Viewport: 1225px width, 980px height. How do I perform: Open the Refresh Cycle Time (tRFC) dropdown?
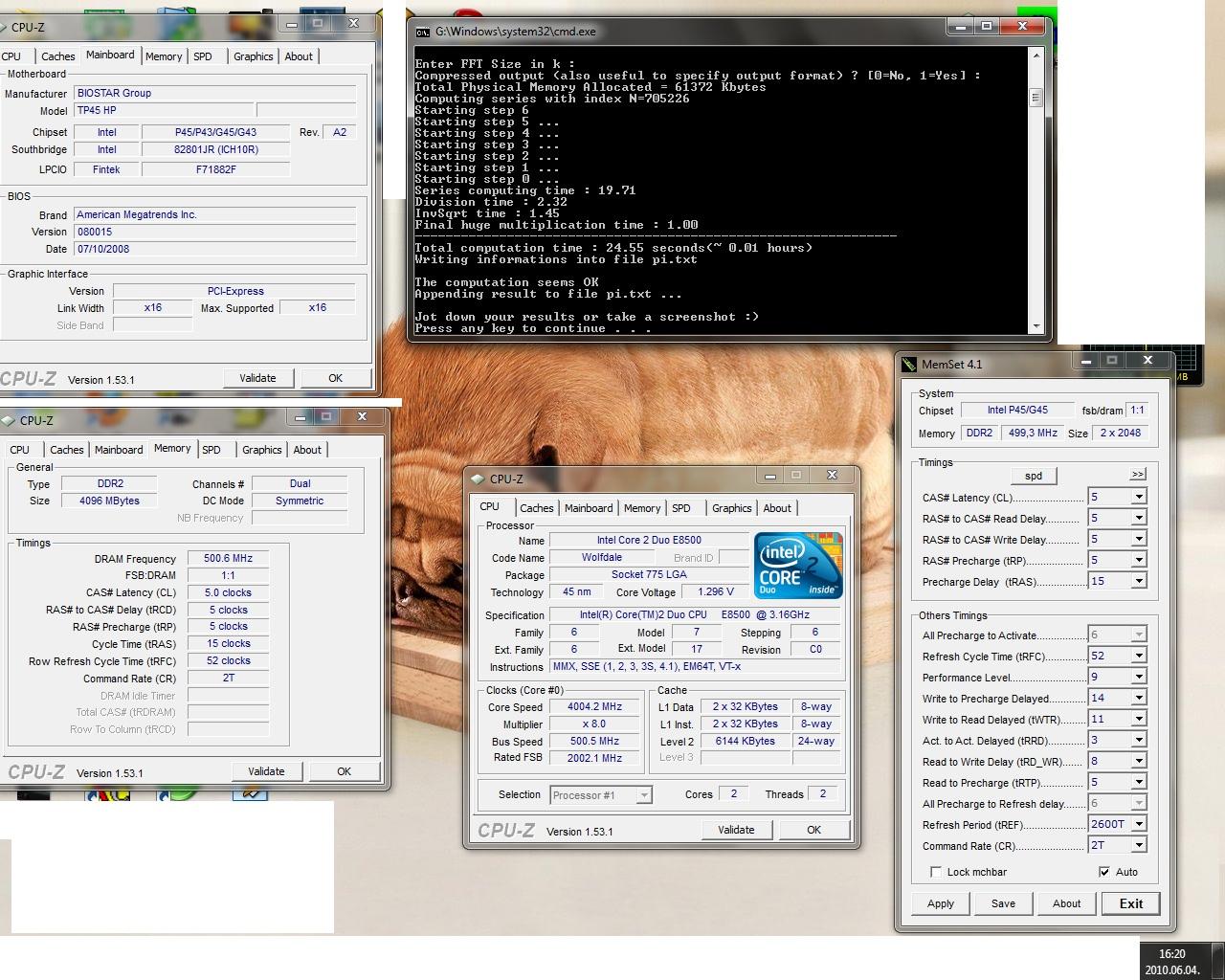1139,657
